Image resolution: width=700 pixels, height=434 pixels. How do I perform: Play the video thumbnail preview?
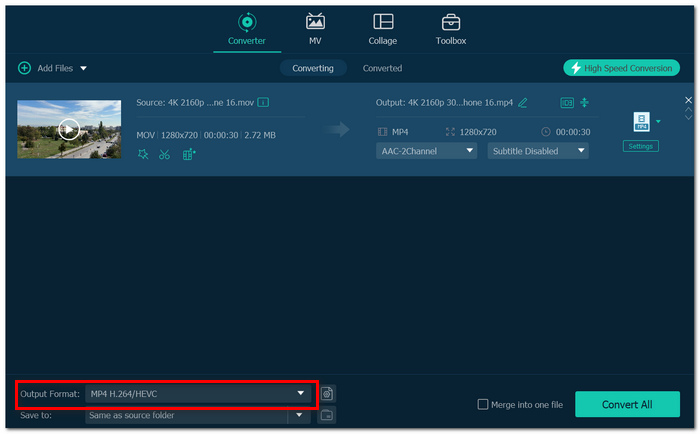(69, 129)
